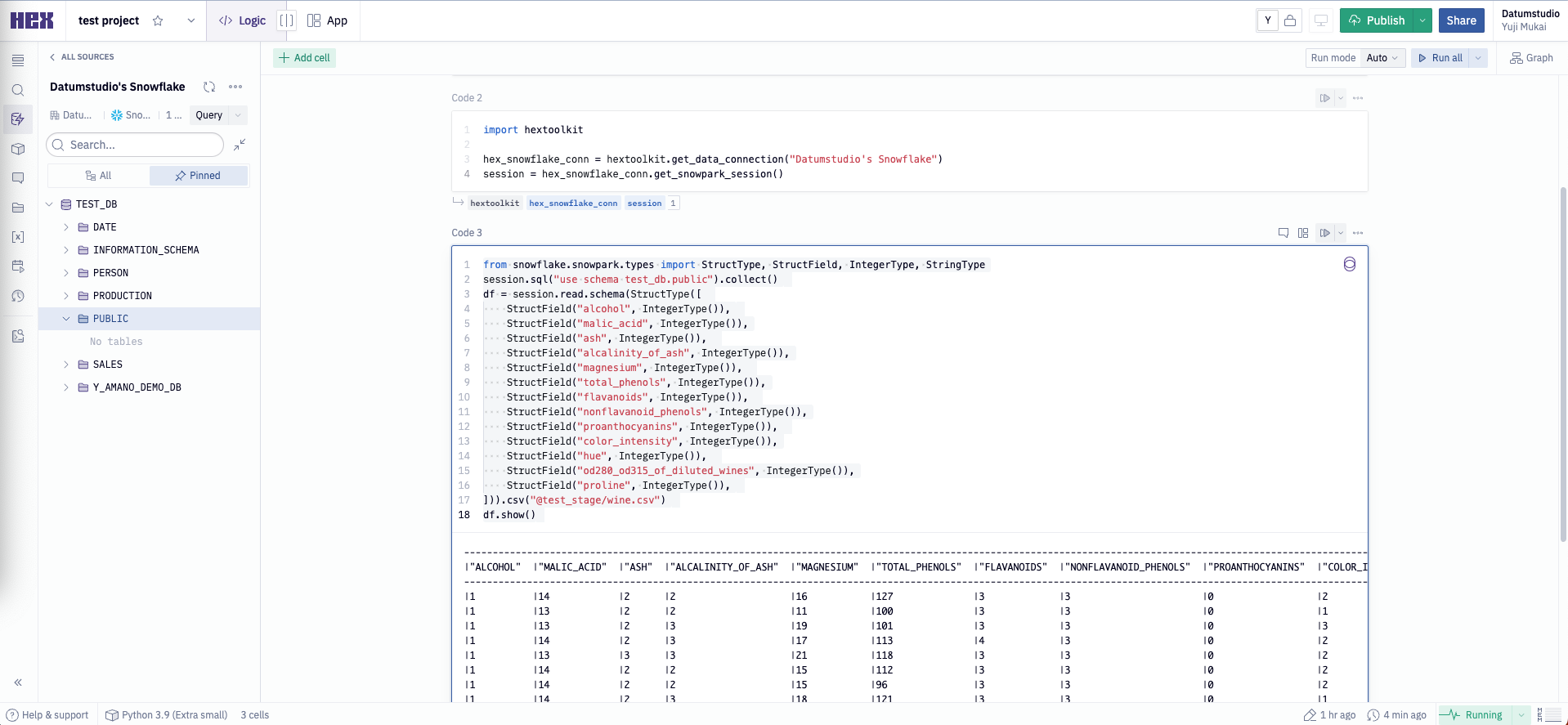
Task: Open the Graph view
Action: pyautogui.click(x=1531, y=58)
